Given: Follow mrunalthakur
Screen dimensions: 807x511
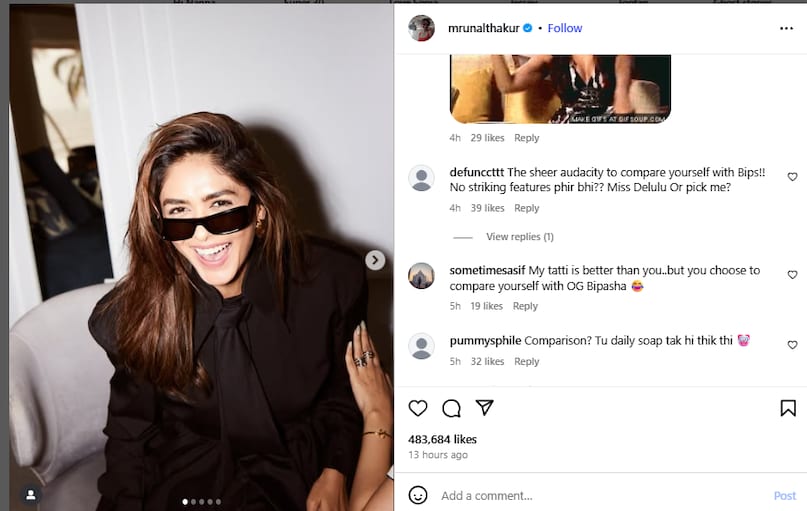Looking at the screenshot, I should click(565, 28).
